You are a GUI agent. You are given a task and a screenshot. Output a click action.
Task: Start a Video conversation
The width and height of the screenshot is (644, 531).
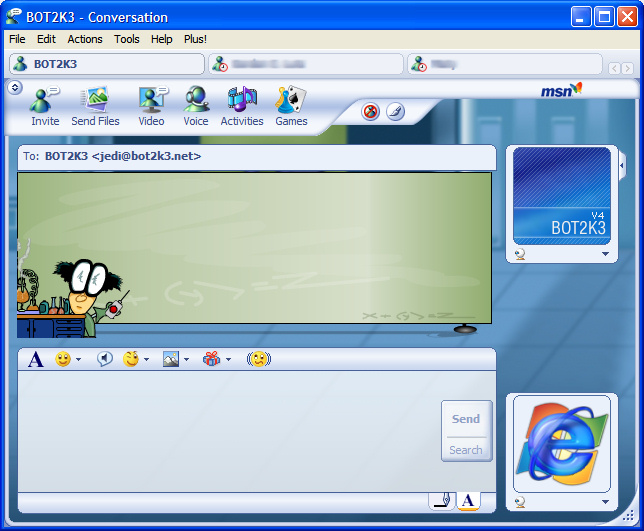151,106
